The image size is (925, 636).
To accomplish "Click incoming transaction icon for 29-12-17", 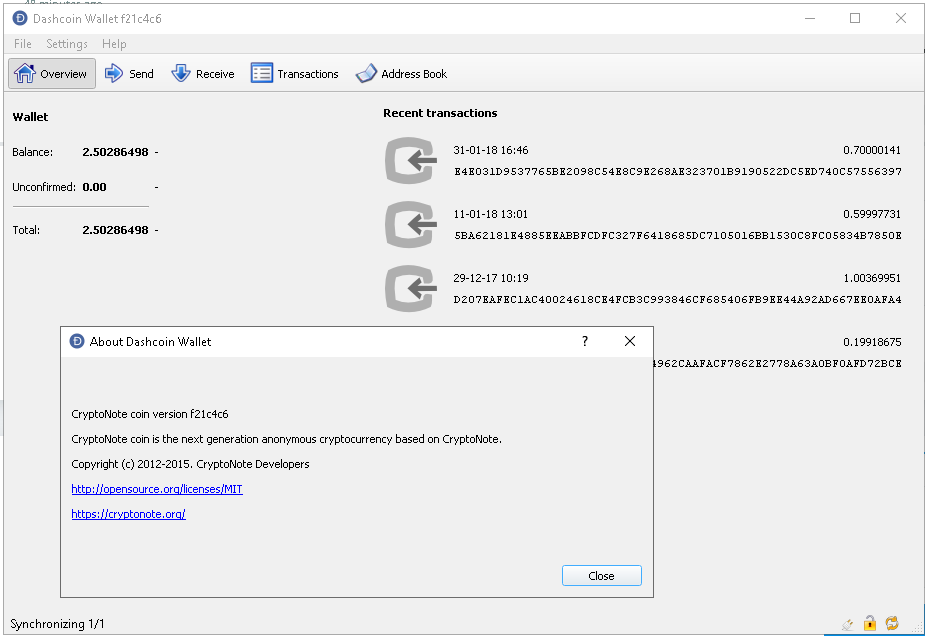I will coord(411,289).
